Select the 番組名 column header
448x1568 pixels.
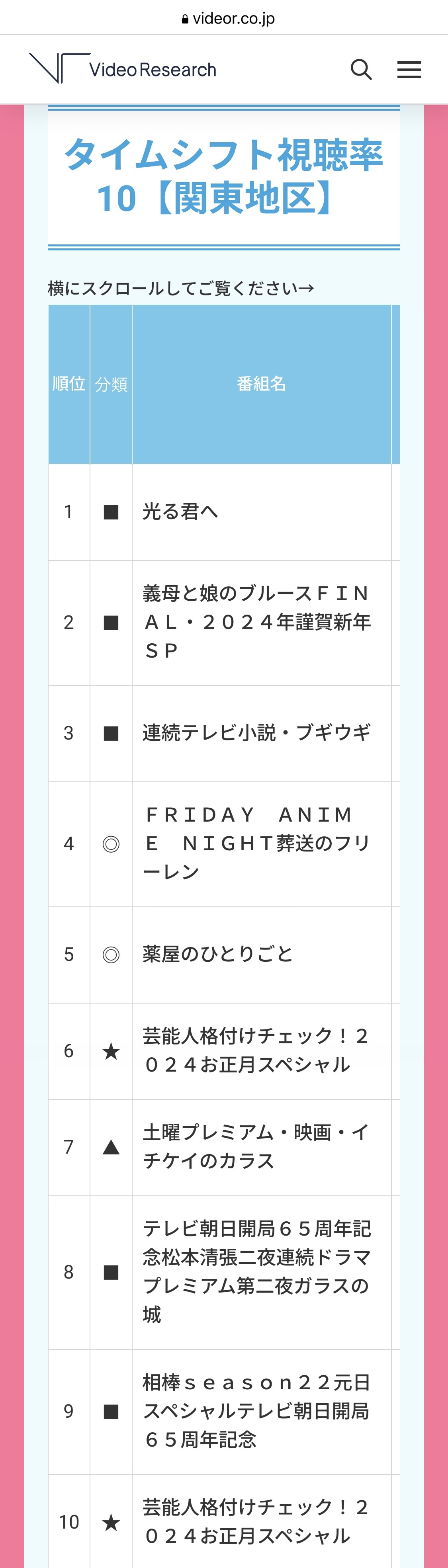pos(261,384)
